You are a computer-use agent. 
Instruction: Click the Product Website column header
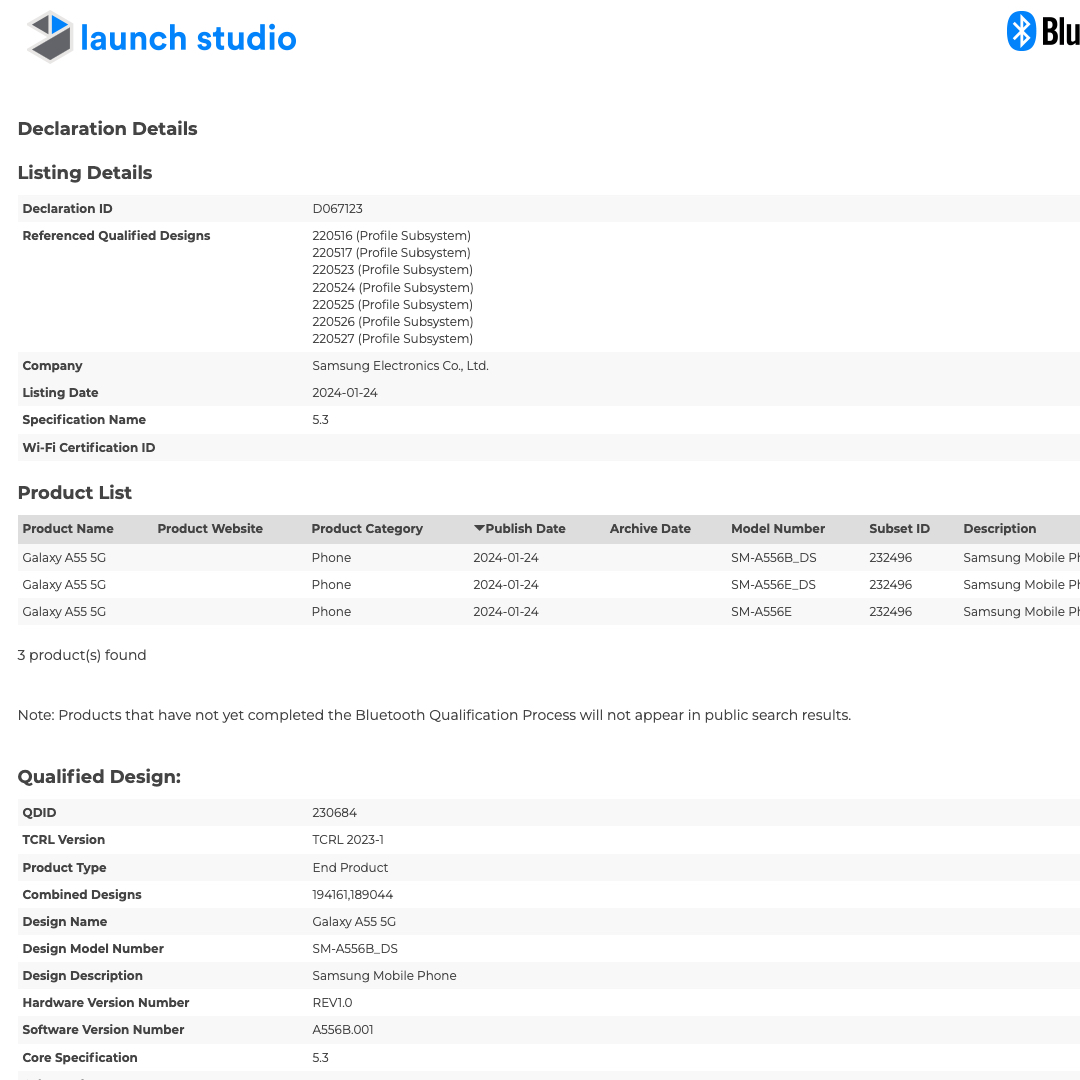pos(210,529)
